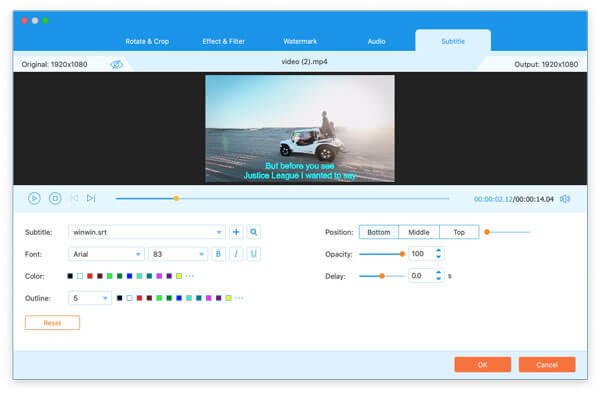Open the font size 83 dropdown

click(178, 254)
